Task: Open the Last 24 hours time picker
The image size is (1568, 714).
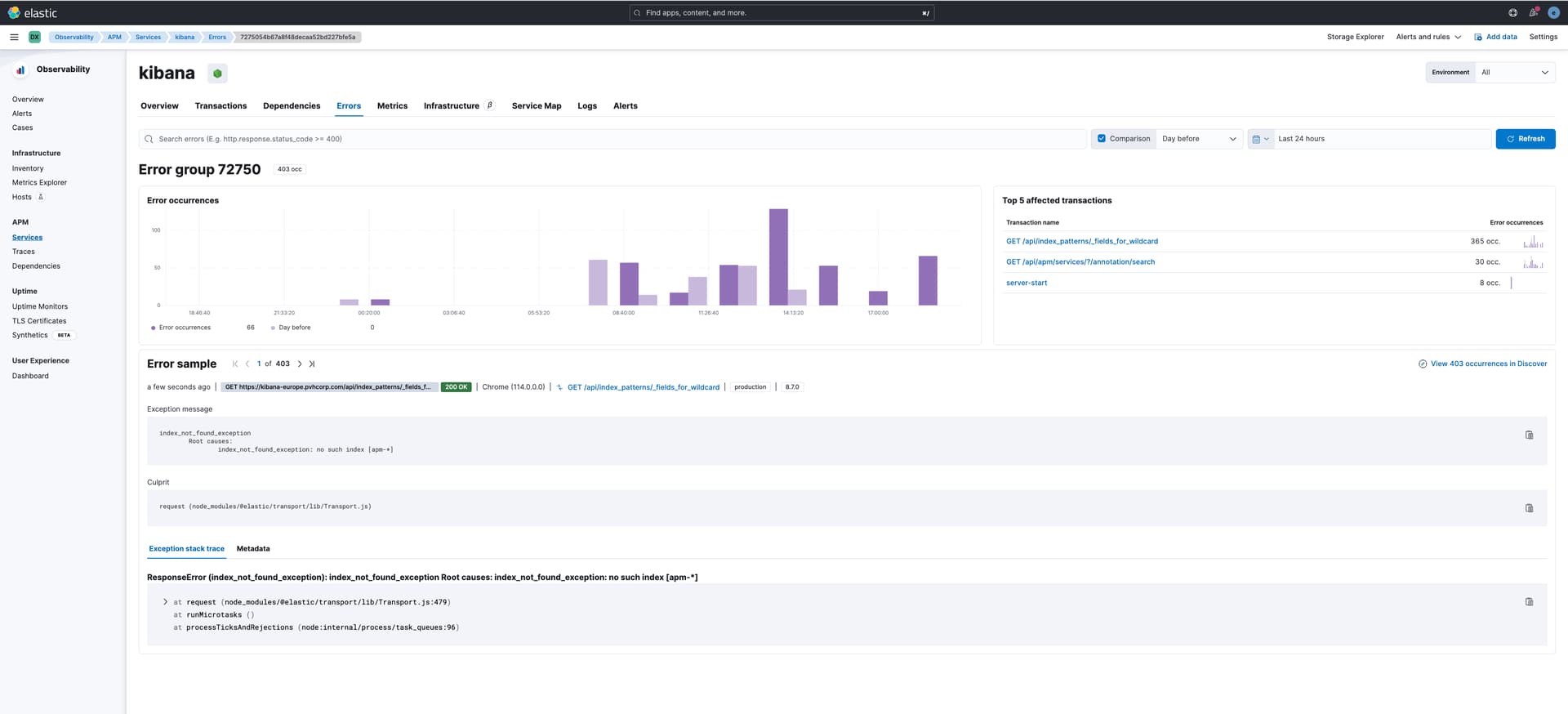Action: pyautogui.click(x=1382, y=139)
